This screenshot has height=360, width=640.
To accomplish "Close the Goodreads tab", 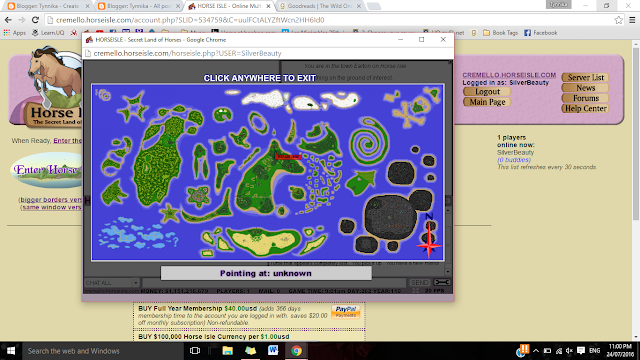I will click(x=359, y=6).
